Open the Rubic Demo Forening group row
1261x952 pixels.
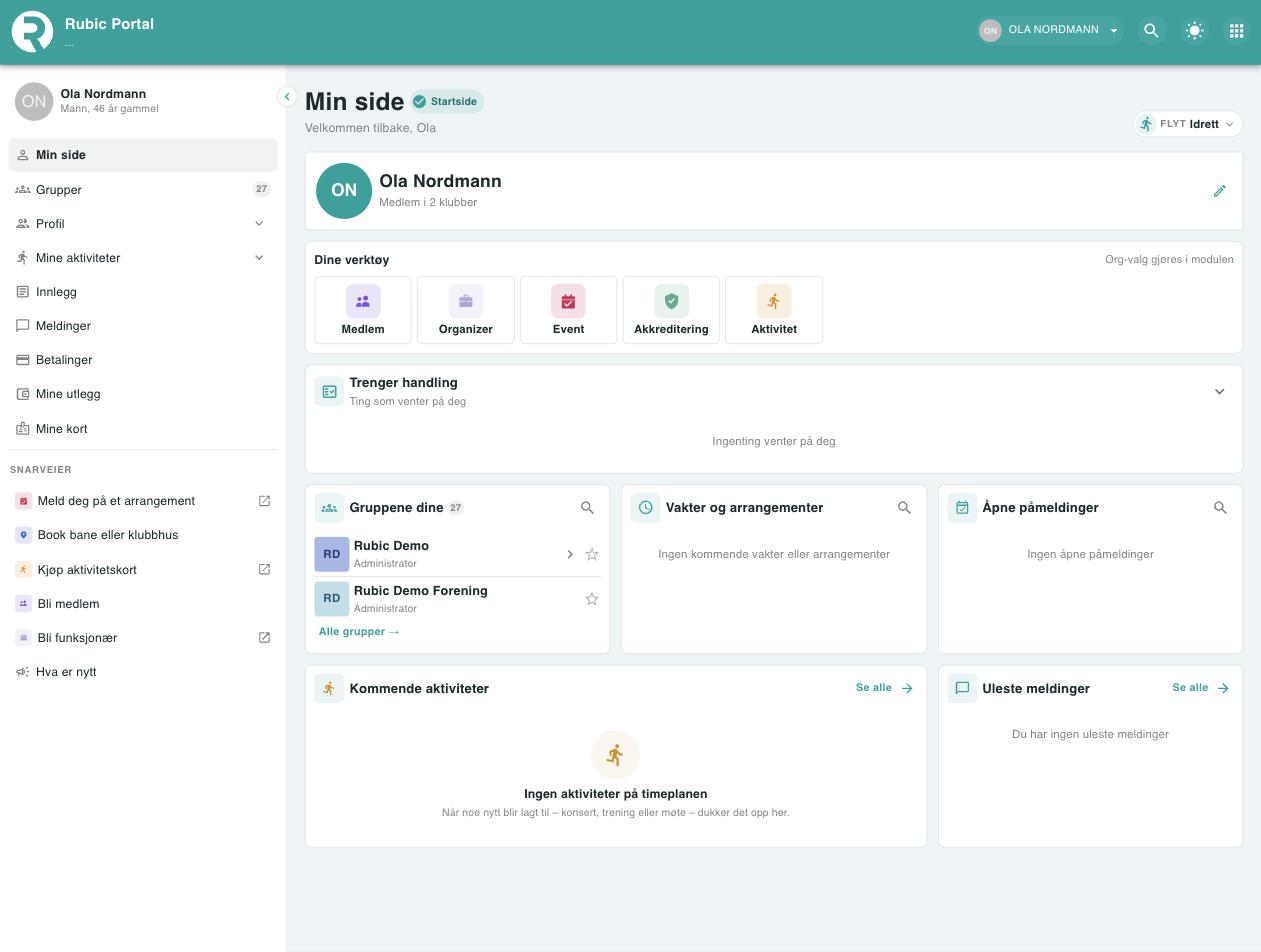click(x=458, y=599)
